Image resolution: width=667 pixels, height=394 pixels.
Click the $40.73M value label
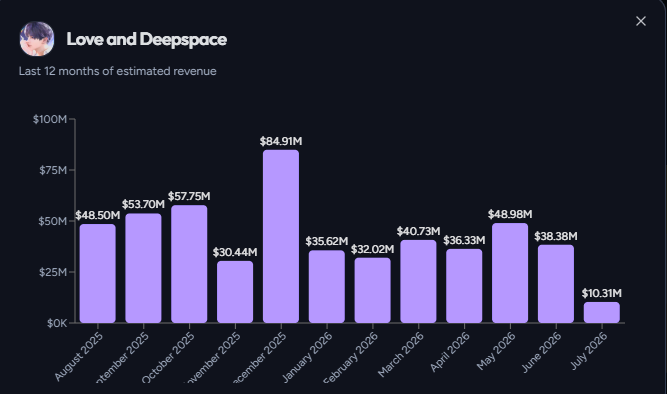click(418, 231)
